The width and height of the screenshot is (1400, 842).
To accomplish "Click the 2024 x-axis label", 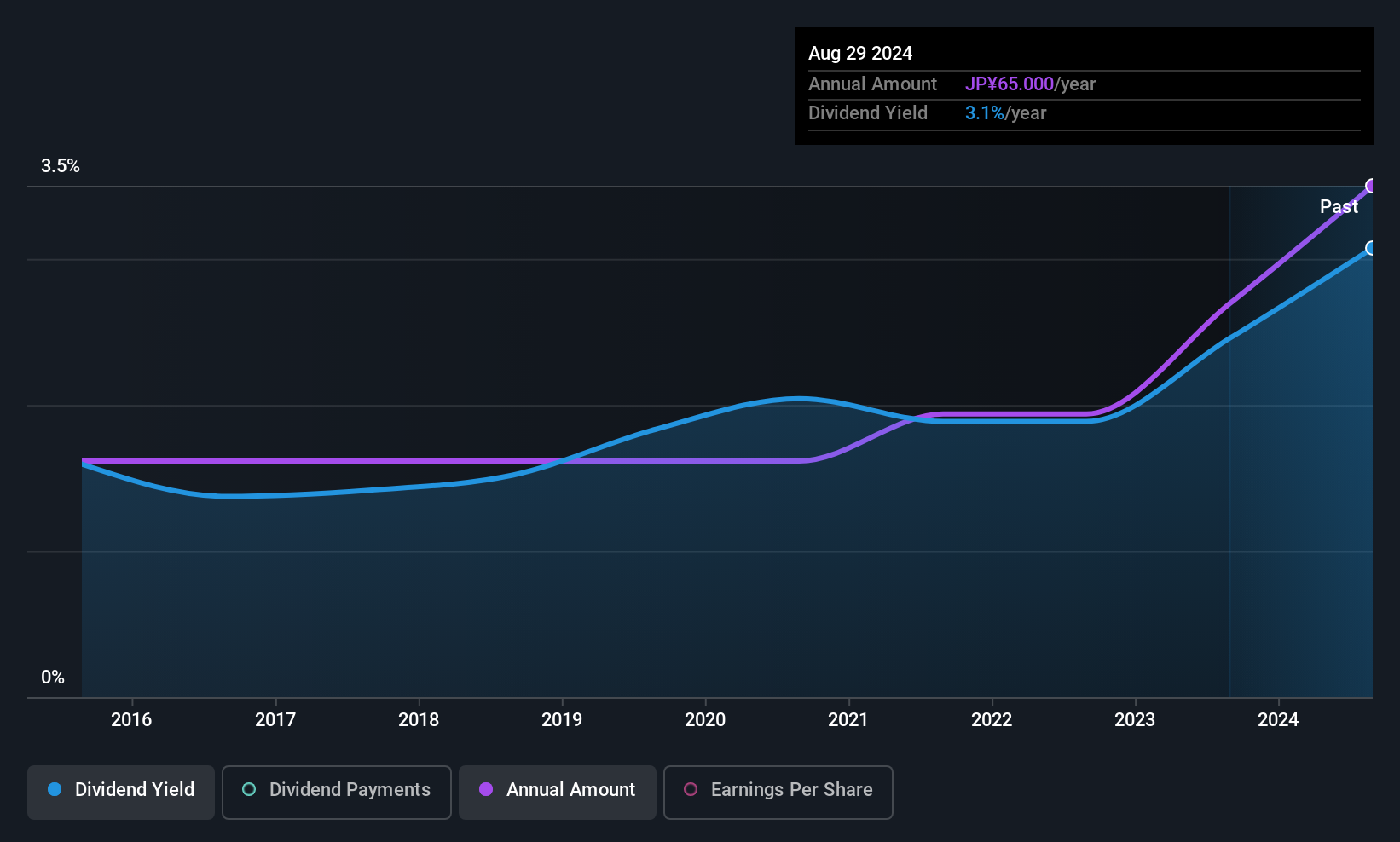I will (1278, 719).
